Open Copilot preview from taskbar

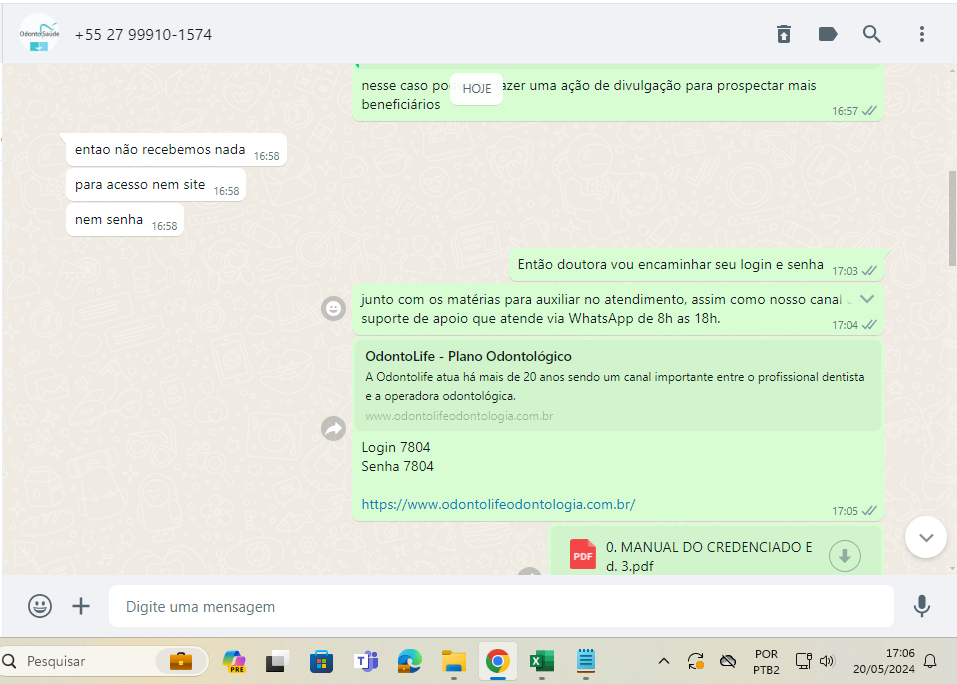pos(234,661)
